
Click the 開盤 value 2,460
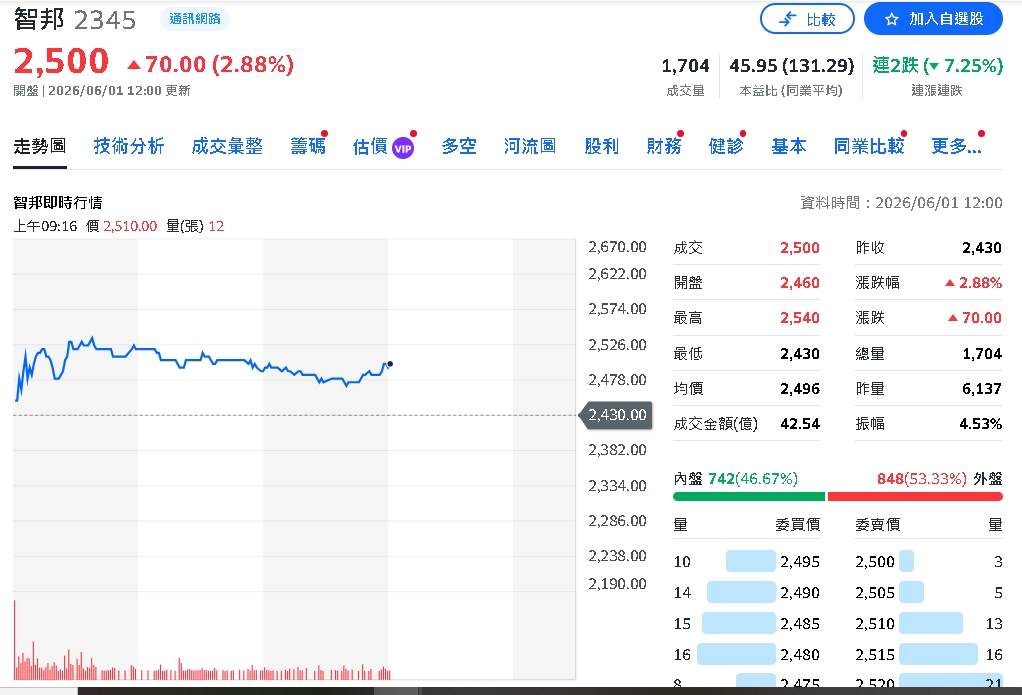800,283
